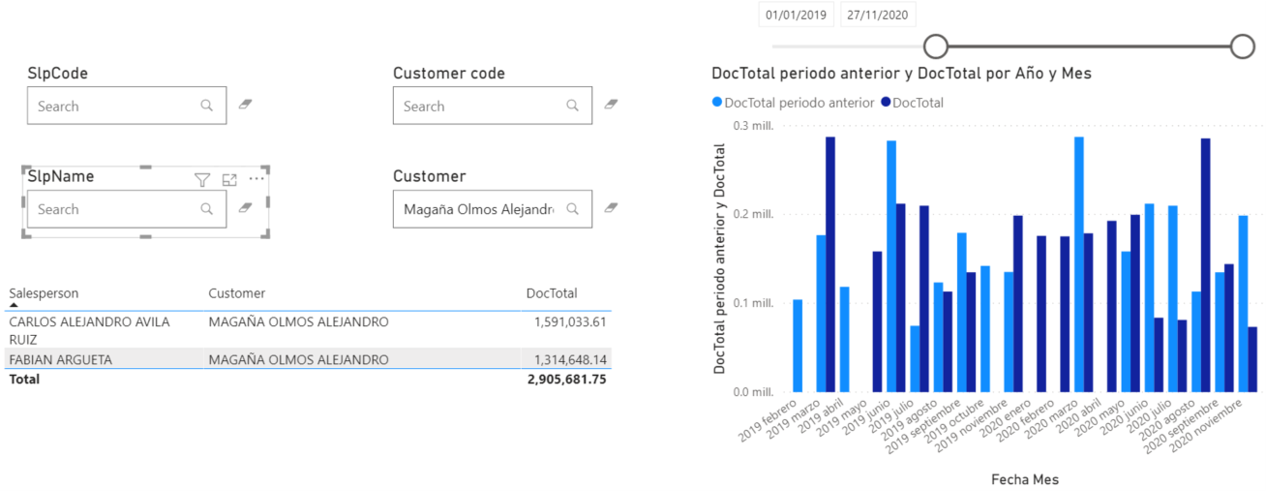Click the Customer field containing Magaña Olmos Alejandro
This screenshot has height=491, width=1266.
492,209
